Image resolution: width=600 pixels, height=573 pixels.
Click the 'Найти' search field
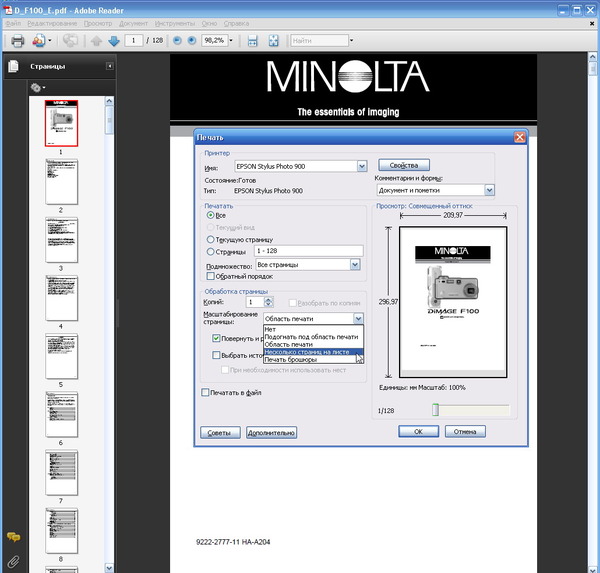pos(320,40)
